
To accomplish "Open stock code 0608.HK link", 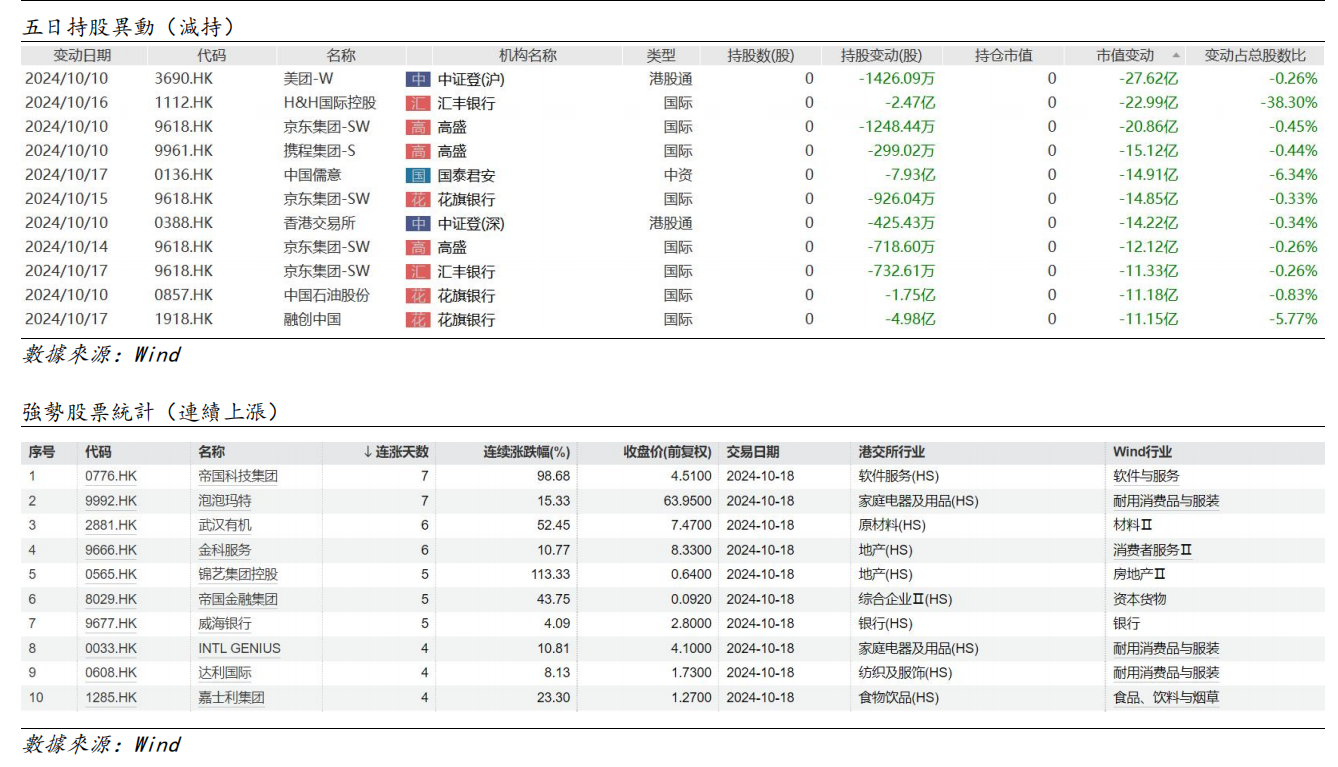I will click(x=111, y=673).
